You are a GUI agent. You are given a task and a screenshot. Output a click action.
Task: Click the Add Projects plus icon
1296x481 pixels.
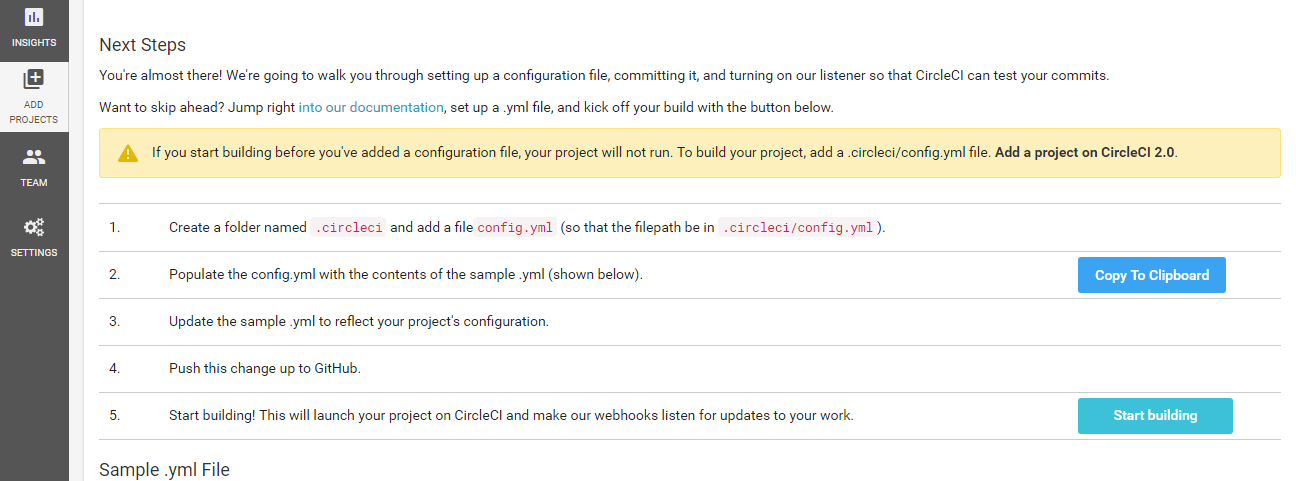(x=34, y=80)
